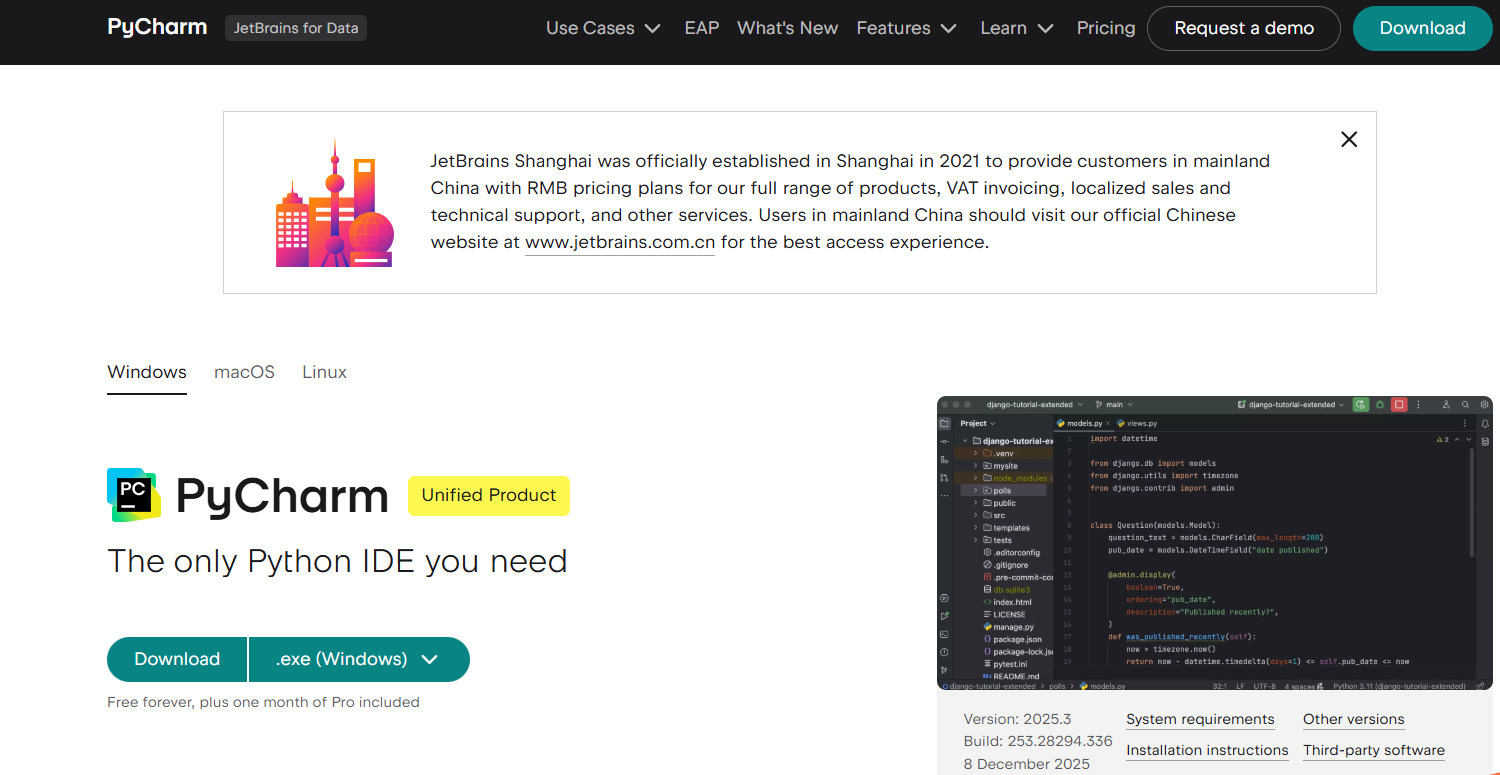This screenshot has height=775, width=1500.
Task: Click the 'Build: 253.28294.336' text
Action: (x=1038, y=741)
